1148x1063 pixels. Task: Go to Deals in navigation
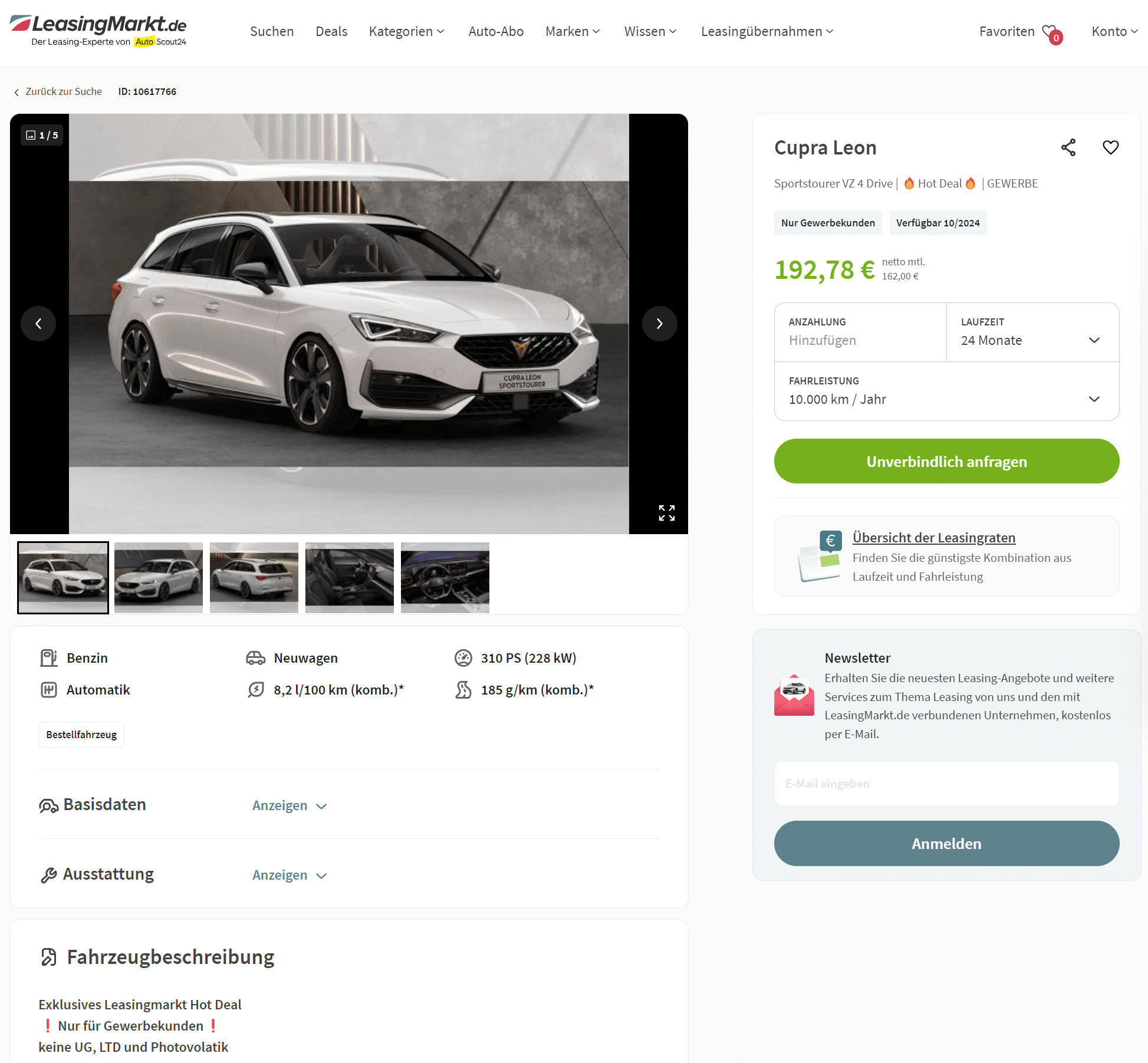331,31
